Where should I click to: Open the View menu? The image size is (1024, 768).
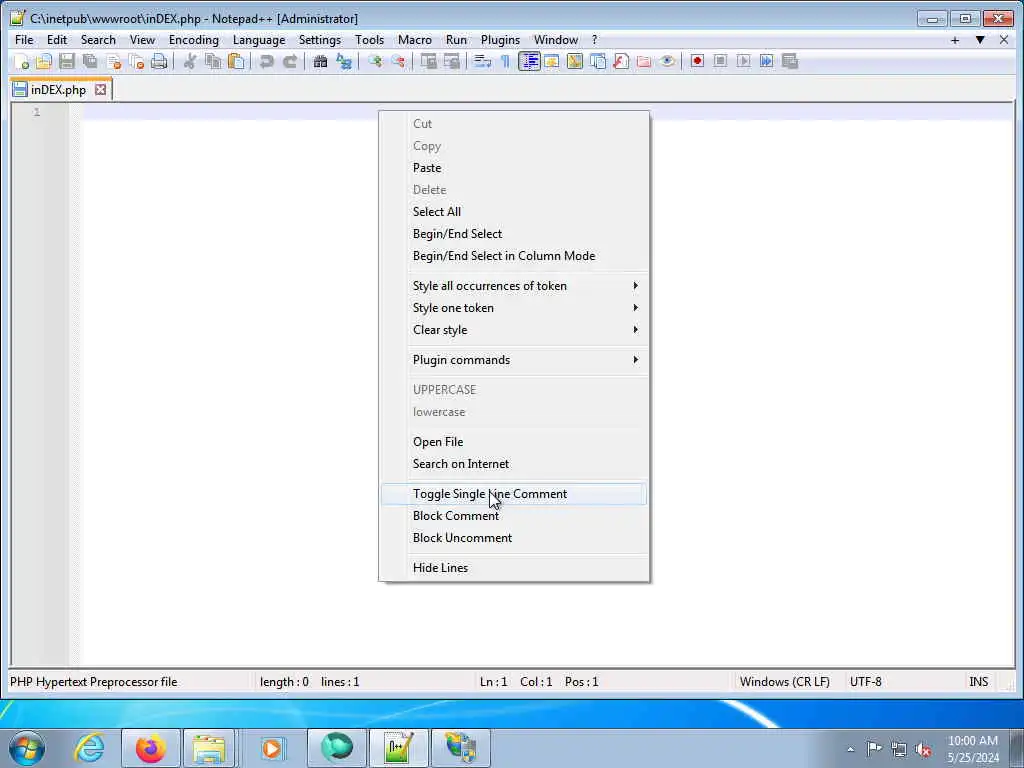tap(142, 40)
